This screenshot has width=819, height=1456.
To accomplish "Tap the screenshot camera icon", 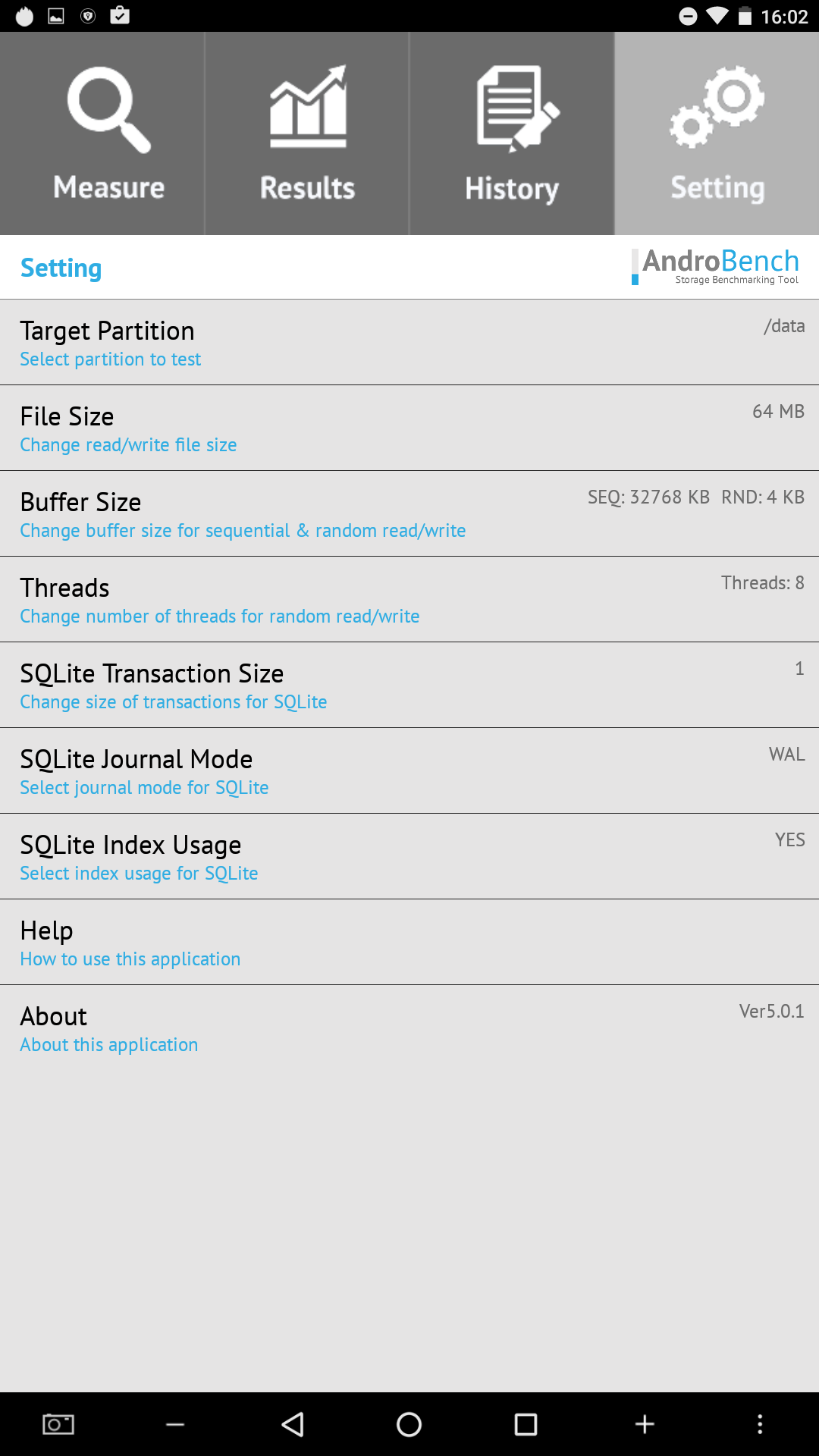I will coord(58,1424).
